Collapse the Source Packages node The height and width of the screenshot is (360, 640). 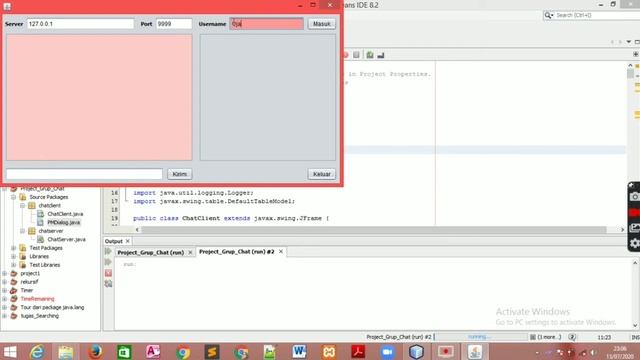pos(13,197)
